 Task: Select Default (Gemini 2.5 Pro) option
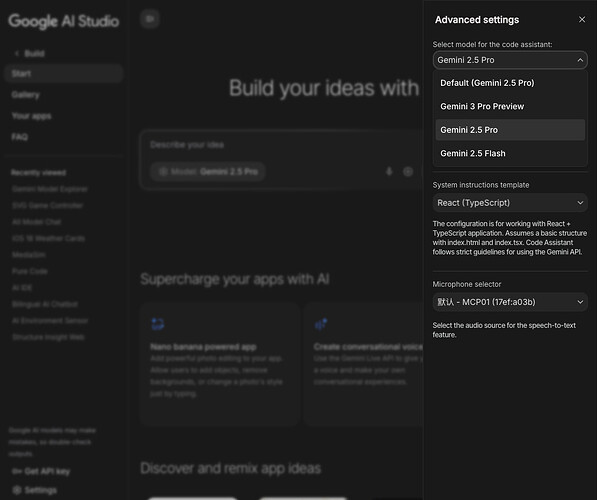(x=510, y=83)
